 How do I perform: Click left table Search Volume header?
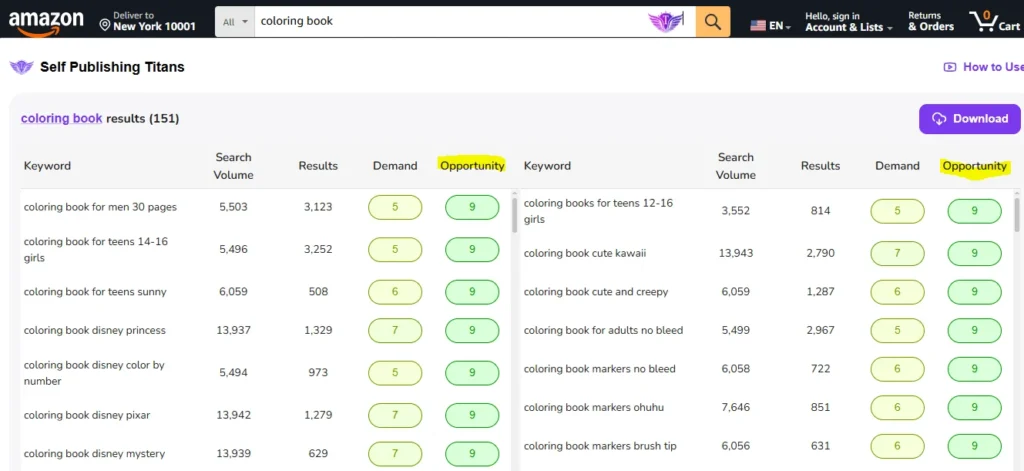tap(233, 166)
